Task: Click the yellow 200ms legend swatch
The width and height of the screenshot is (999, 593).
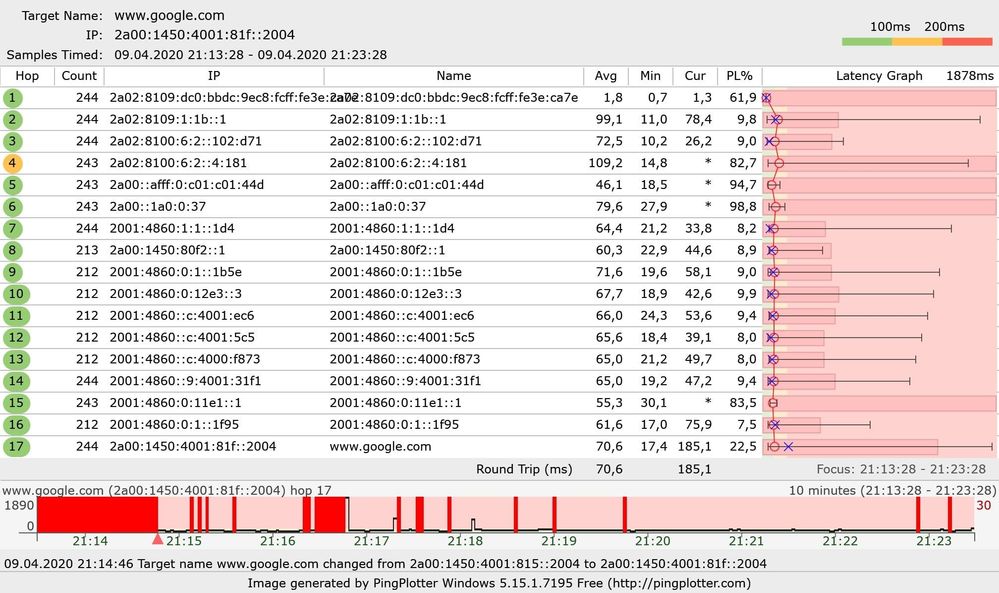Action: (917, 42)
